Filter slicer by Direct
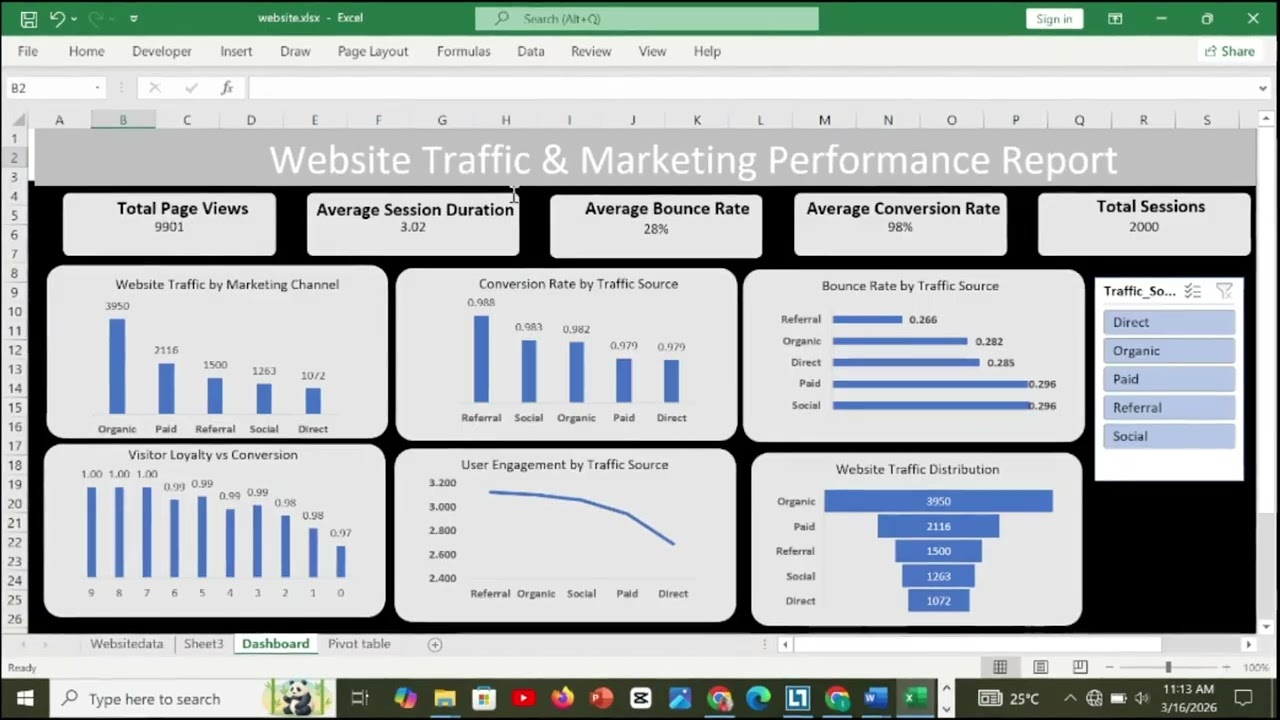The height and width of the screenshot is (720, 1280). pos(1169,322)
